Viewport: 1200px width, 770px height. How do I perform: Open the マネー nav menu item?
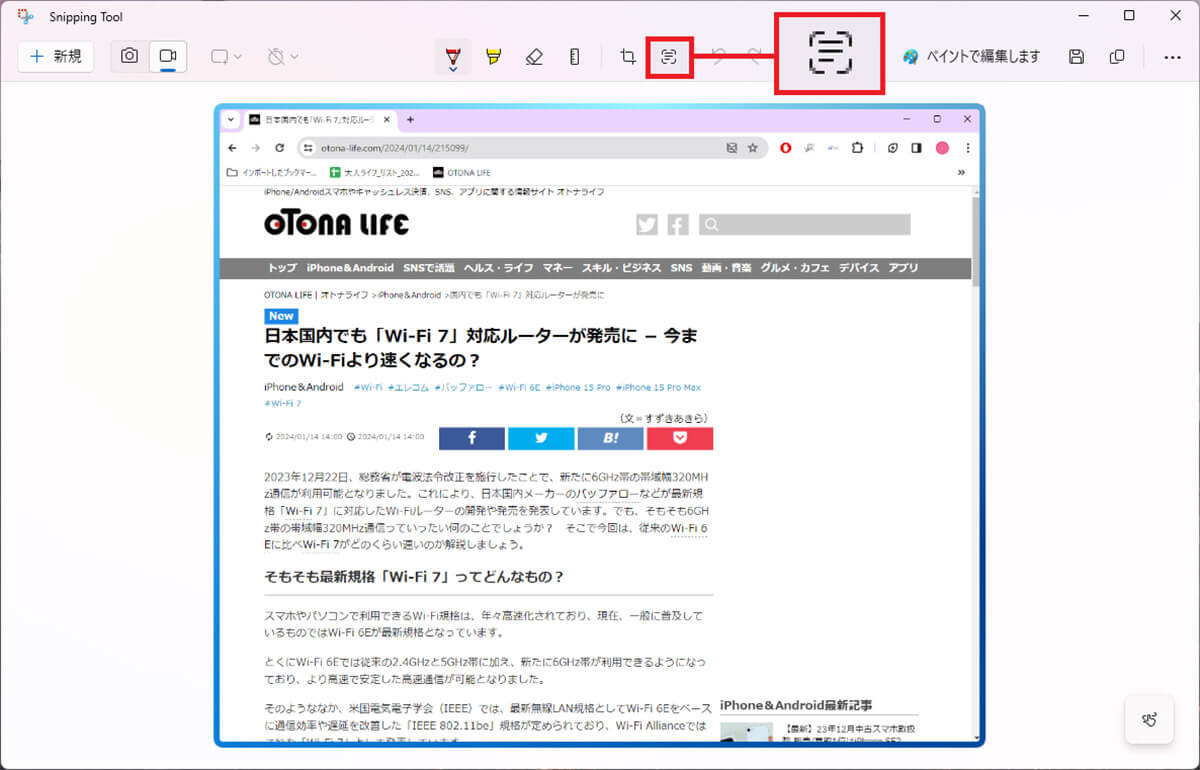pyautogui.click(x=558, y=268)
